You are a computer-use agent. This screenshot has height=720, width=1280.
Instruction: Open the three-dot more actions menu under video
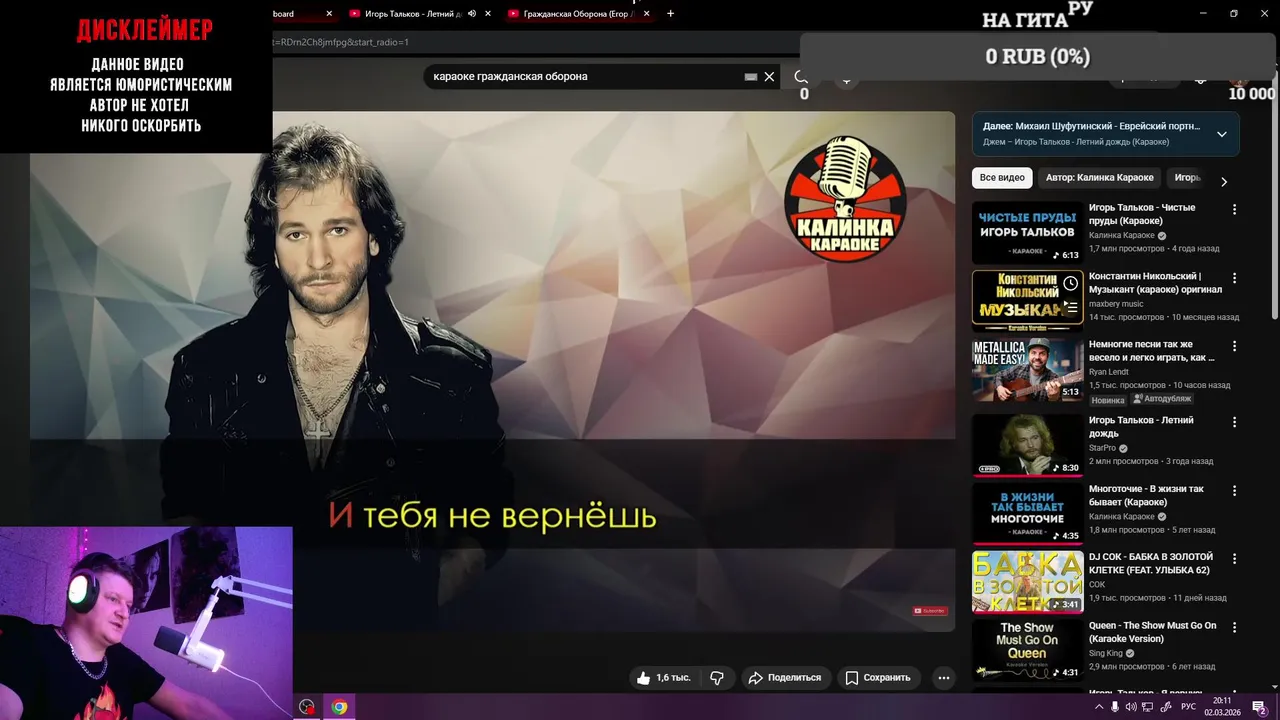943,677
